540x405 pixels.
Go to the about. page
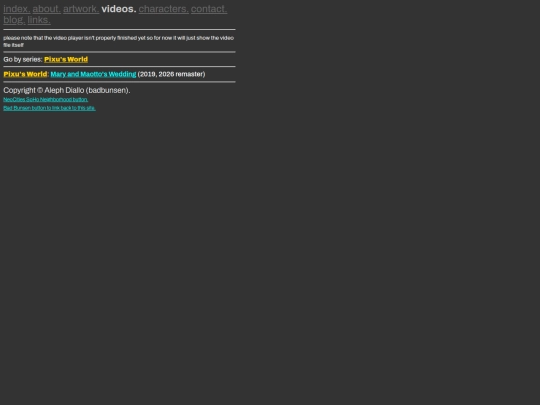coord(46,9)
